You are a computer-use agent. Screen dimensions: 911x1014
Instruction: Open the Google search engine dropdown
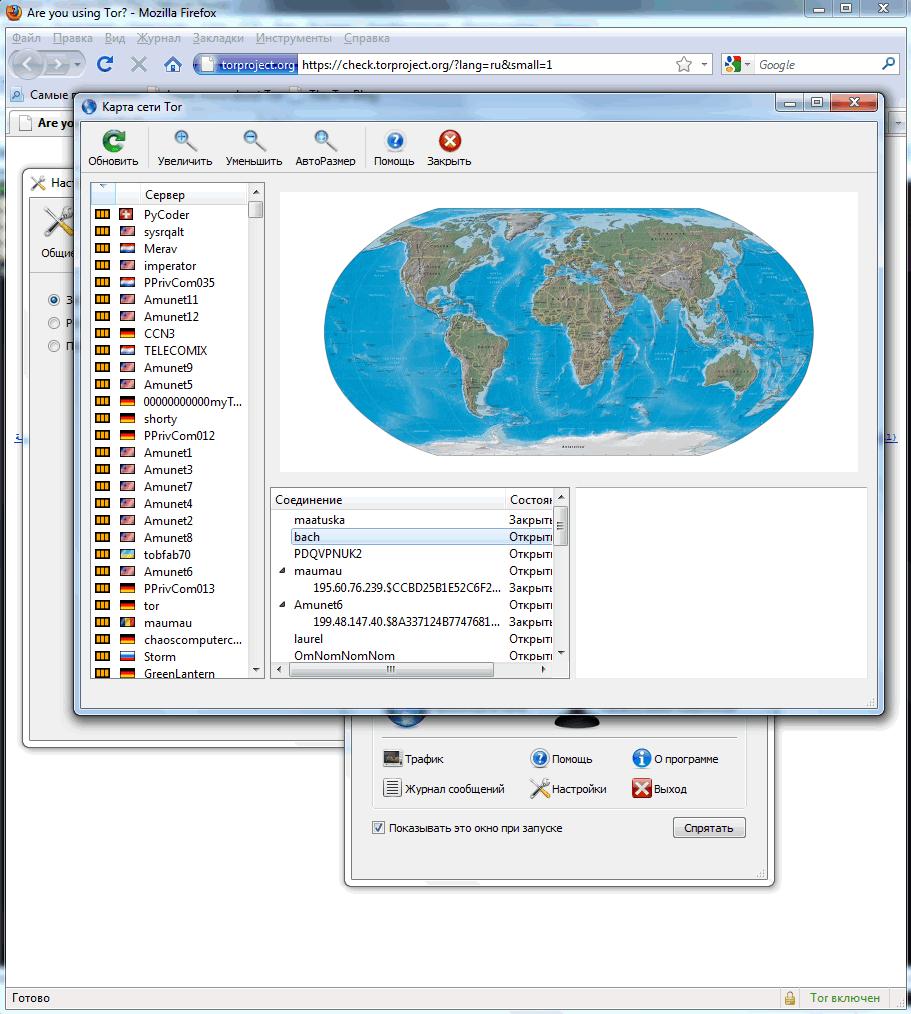pos(747,64)
